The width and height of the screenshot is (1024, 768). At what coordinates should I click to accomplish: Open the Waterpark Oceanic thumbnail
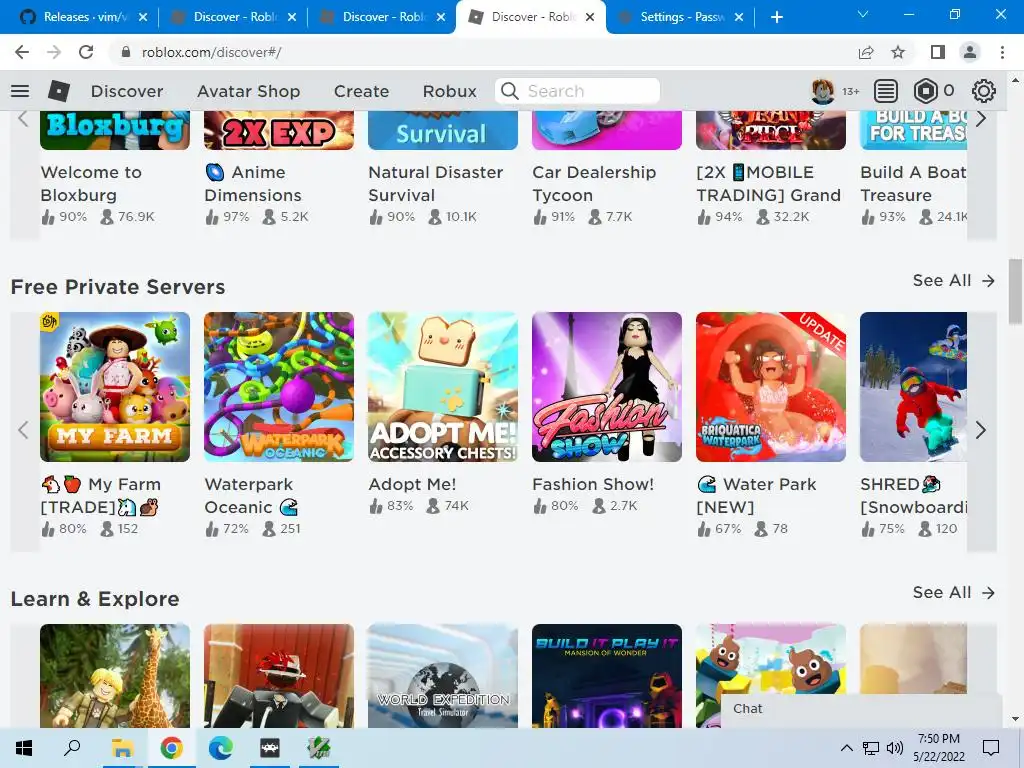(x=279, y=387)
